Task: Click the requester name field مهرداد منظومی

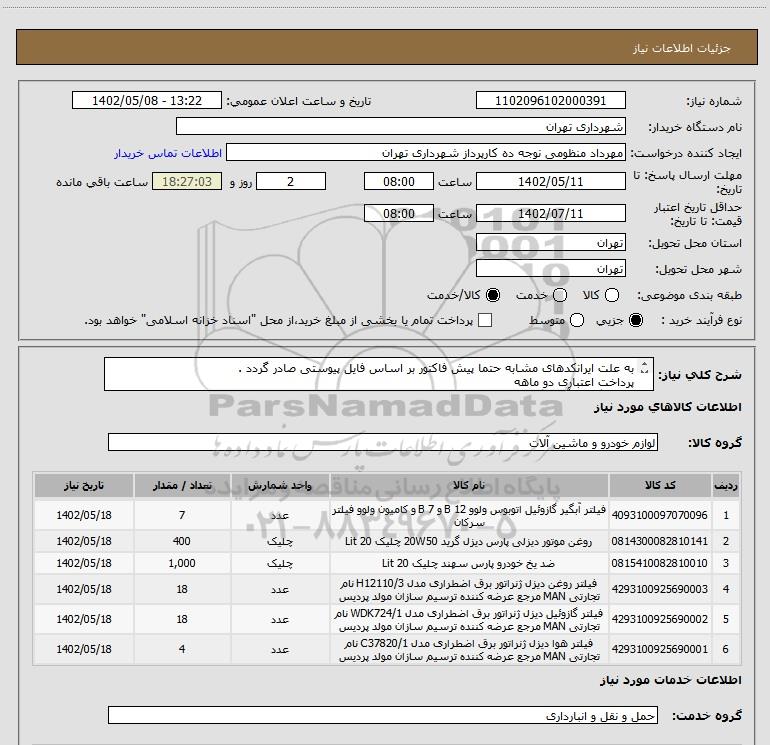Action: click(426, 153)
